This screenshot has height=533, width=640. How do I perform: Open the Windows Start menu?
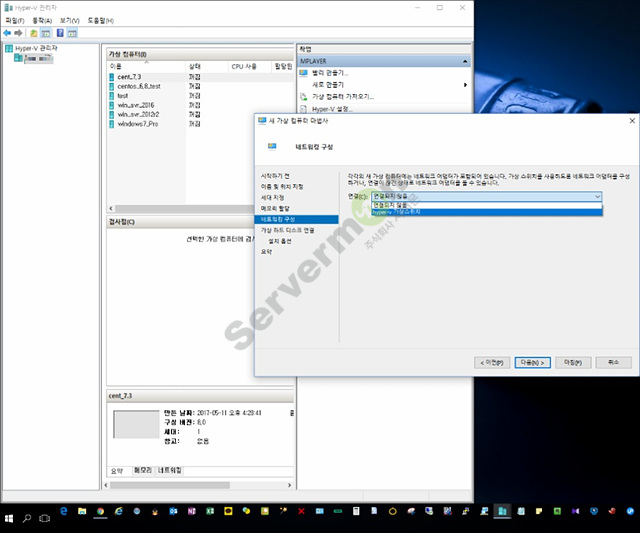[x=9, y=518]
